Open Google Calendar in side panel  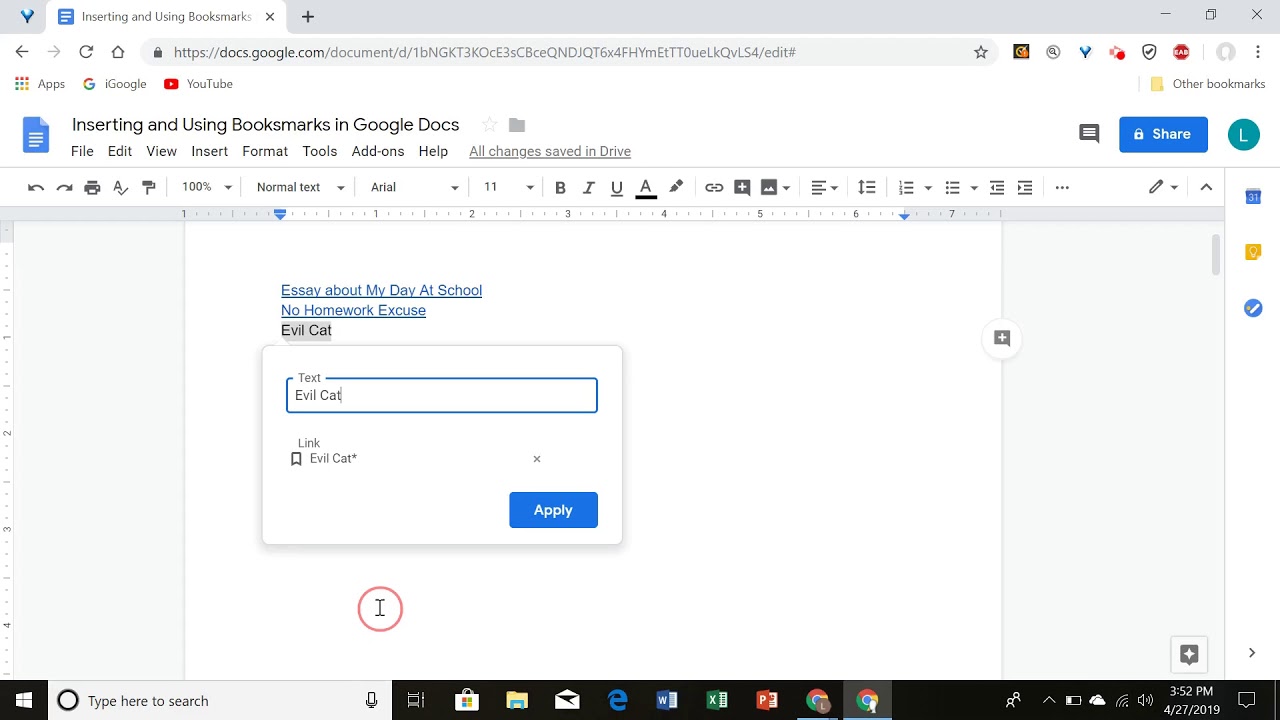coord(1253,197)
